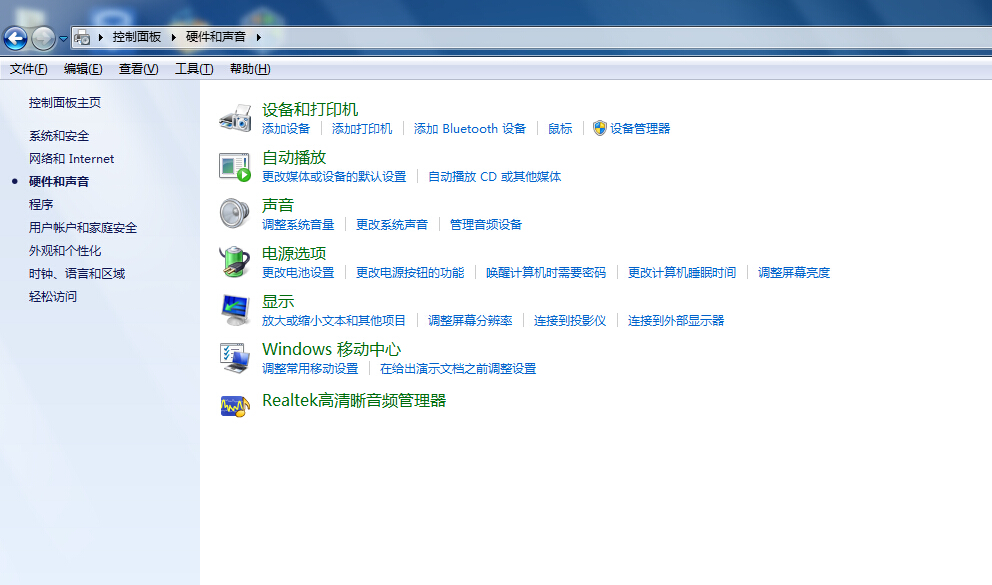992x585 pixels.
Task: Open 外观和个性化 in sidebar
Action: coord(65,250)
